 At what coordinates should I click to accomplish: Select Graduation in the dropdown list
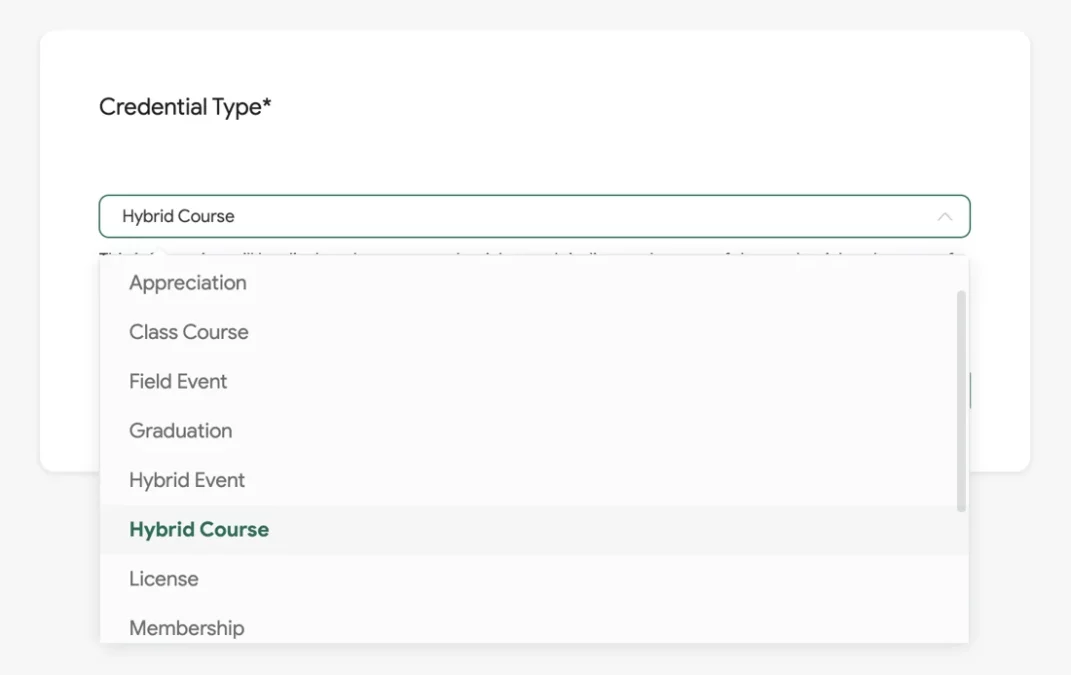(180, 430)
